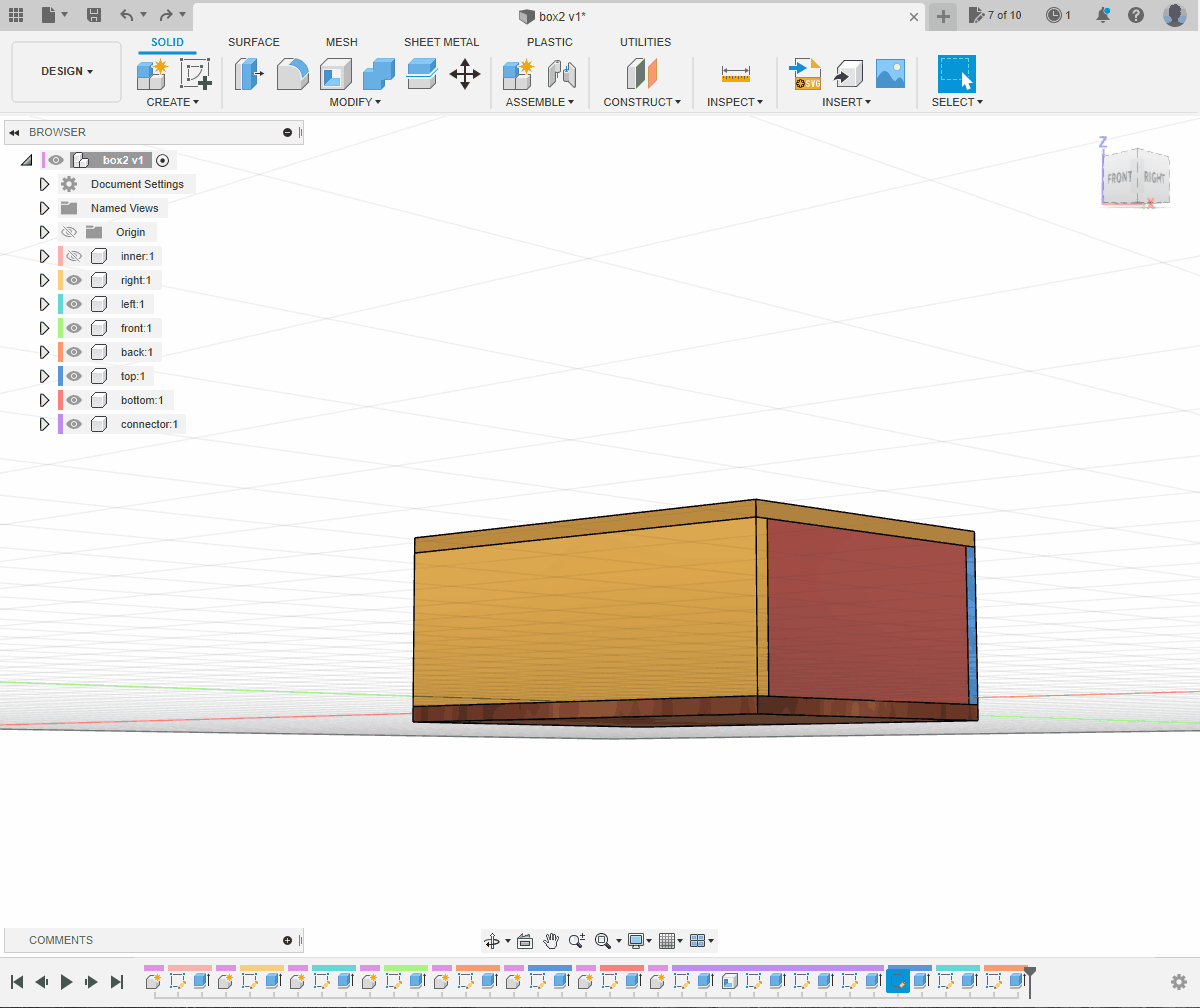
Task: Play the timeline from the current position
Action: [67, 982]
